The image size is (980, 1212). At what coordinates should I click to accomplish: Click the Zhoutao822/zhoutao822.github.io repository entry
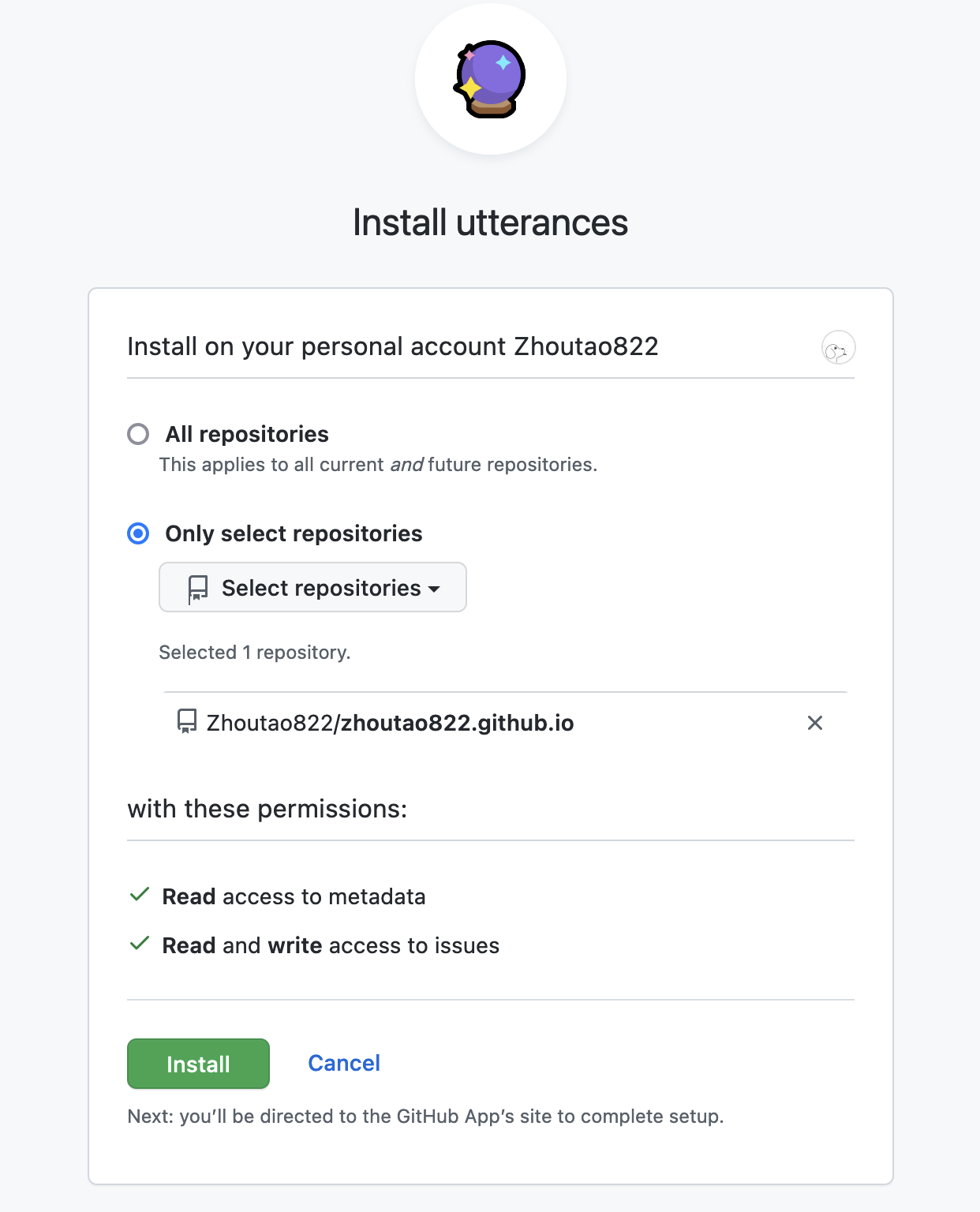coord(390,723)
